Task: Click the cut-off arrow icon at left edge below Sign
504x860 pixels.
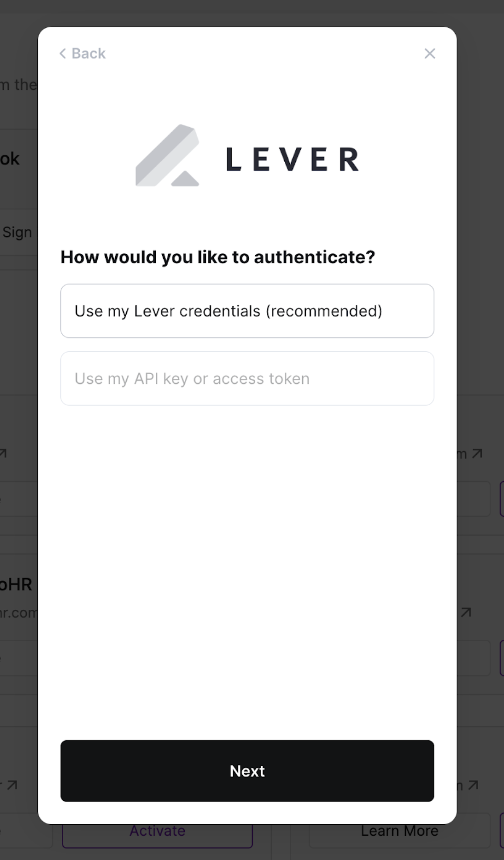Action: tap(3, 454)
